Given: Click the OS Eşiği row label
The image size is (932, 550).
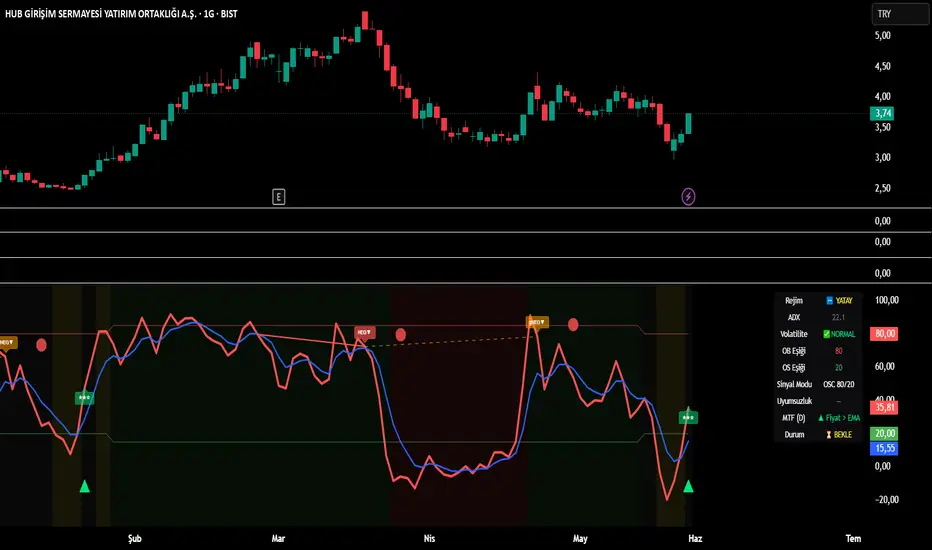Looking at the screenshot, I should 794,367.
